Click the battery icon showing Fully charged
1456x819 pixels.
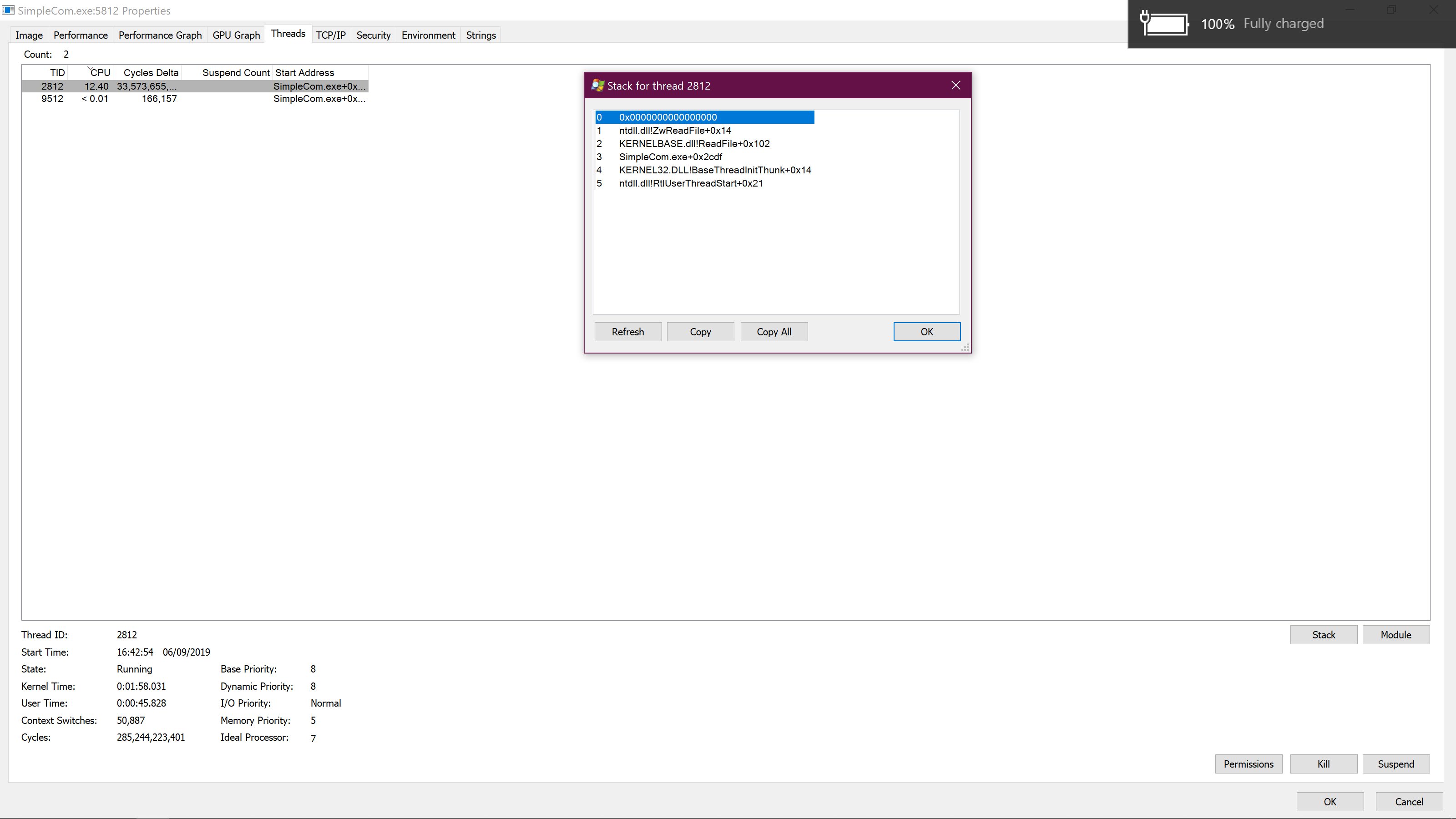click(x=1164, y=24)
